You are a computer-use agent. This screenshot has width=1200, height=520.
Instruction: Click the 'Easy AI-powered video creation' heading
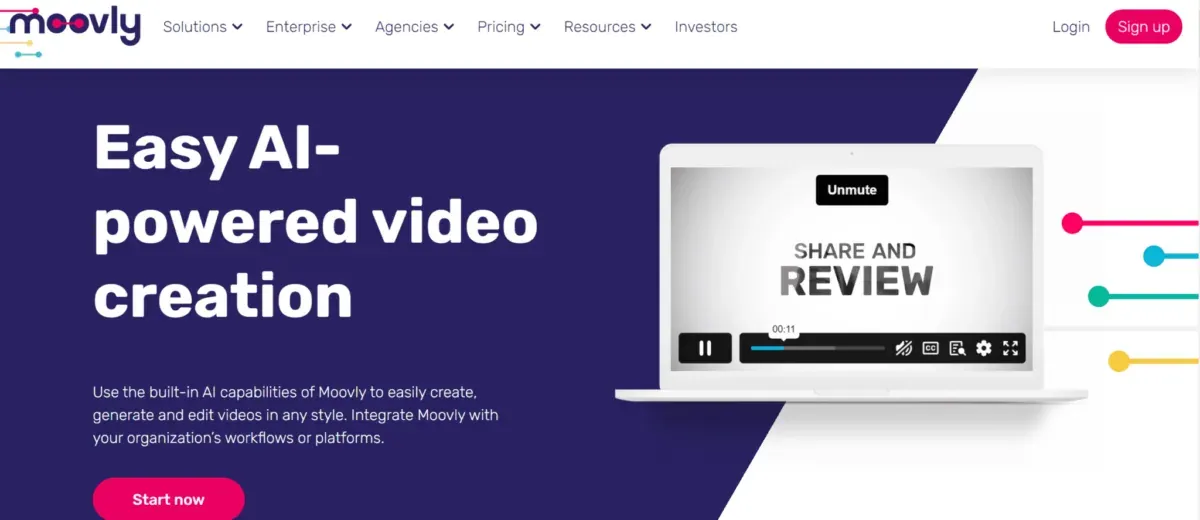coord(316,221)
